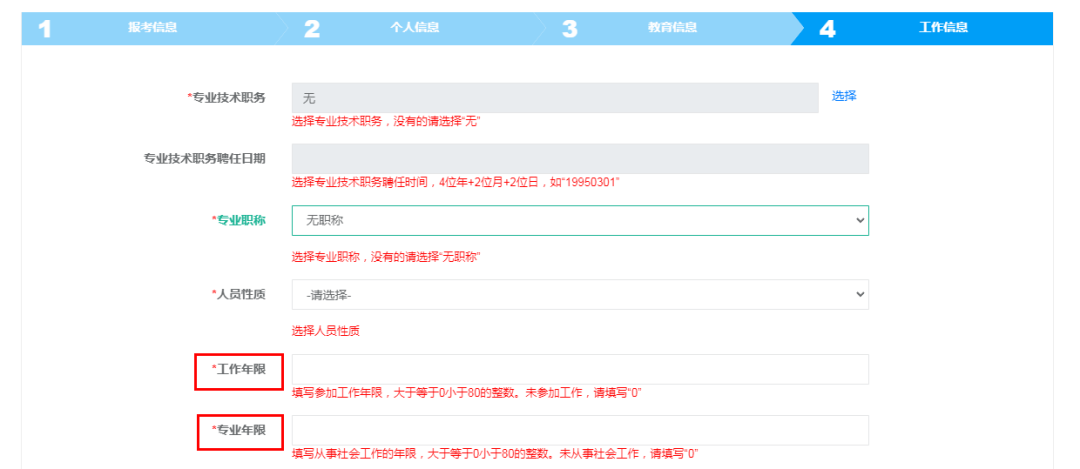Open the 教育信息 step tab

(672, 28)
